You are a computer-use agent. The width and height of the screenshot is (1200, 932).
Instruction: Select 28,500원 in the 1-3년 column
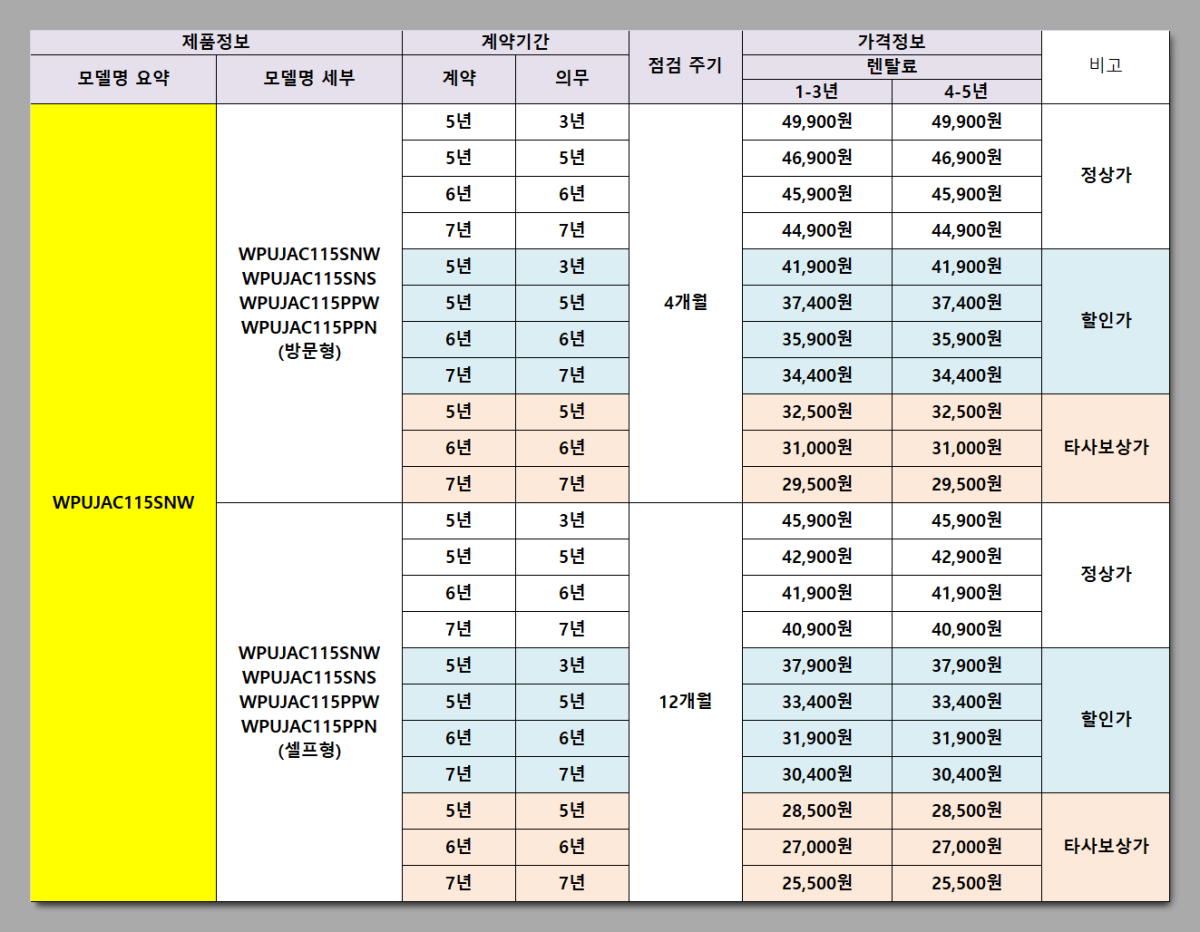(x=817, y=811)
